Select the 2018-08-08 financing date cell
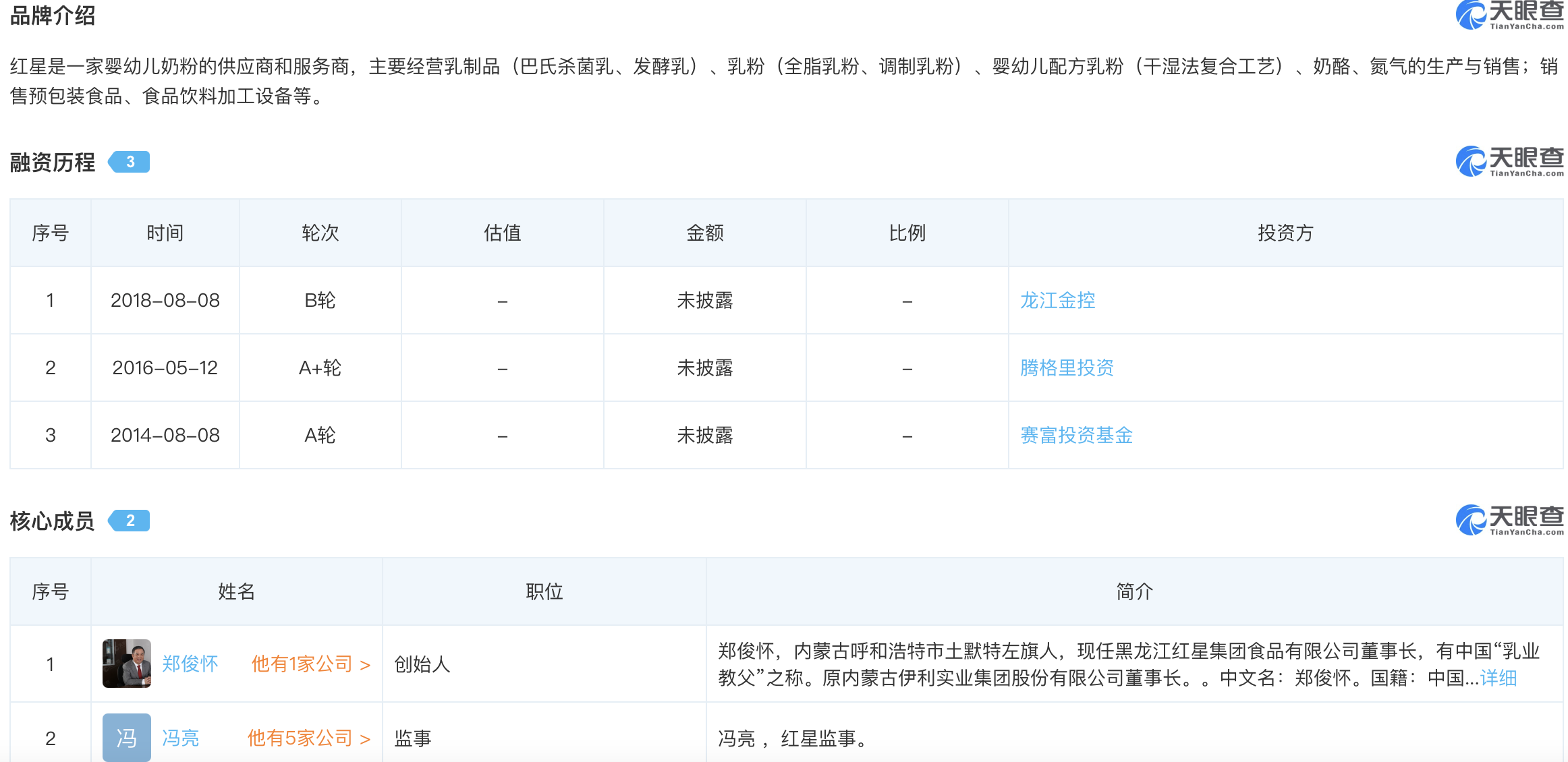Viewport: 1568px width, 762px height. 165,300
